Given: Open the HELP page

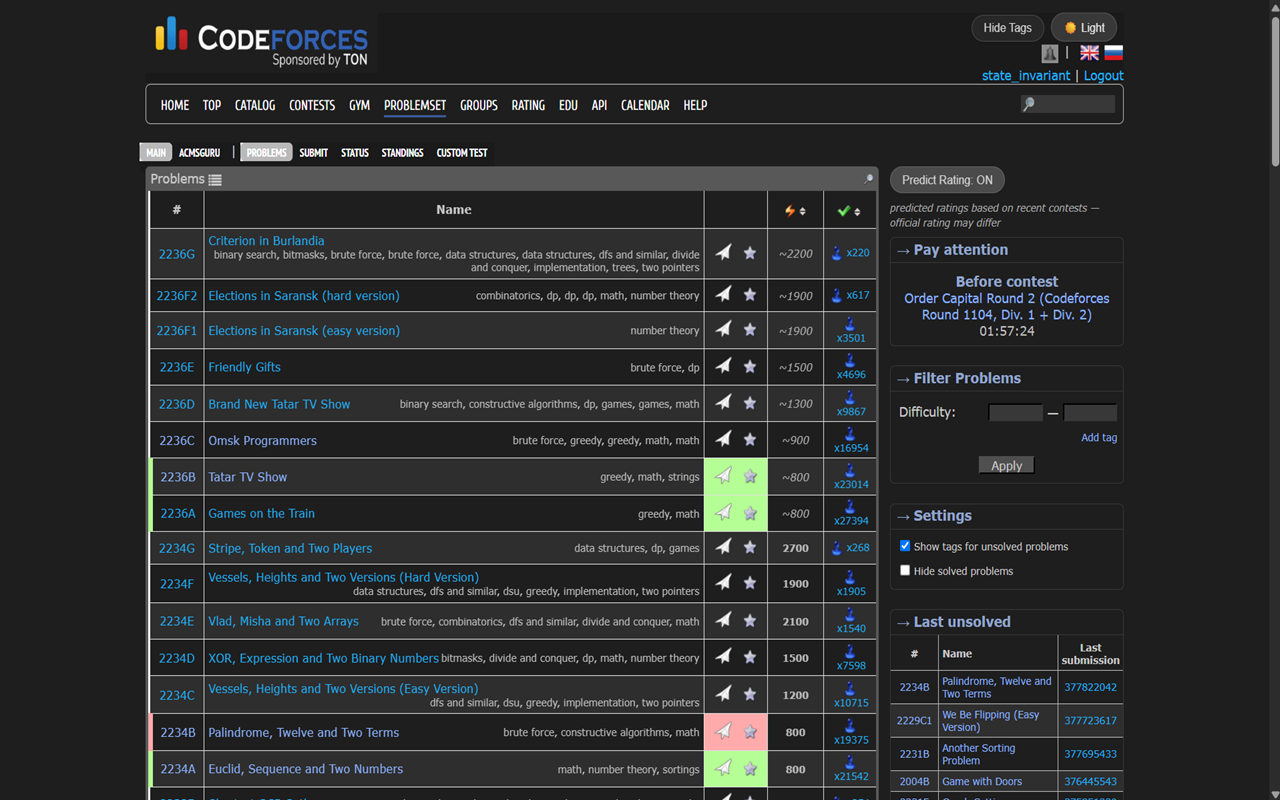Looking at the screenshot, I should click(x=695, y=105).
